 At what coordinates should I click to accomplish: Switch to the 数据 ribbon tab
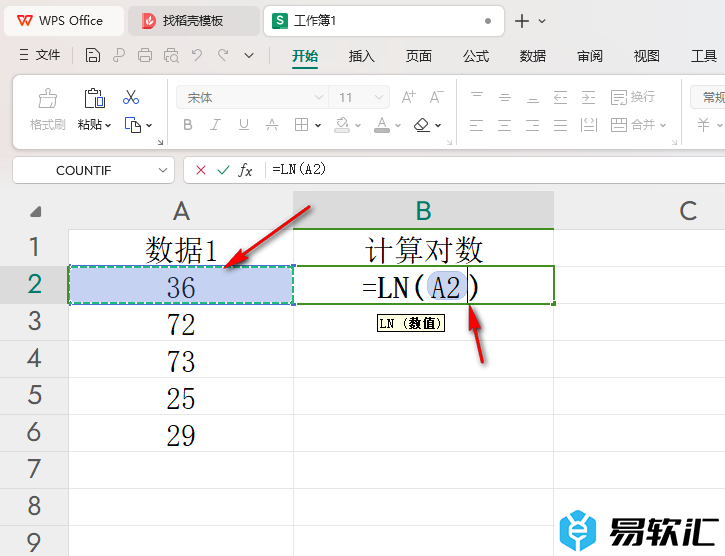(x=533, y=56)
